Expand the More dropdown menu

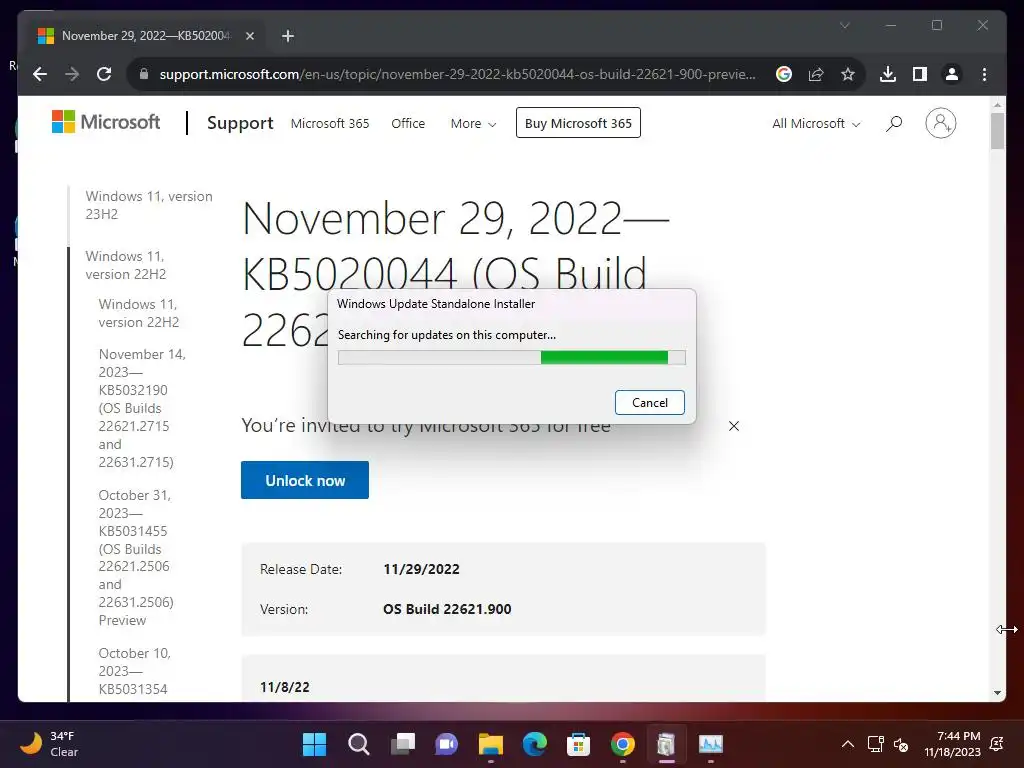point(473,123)
